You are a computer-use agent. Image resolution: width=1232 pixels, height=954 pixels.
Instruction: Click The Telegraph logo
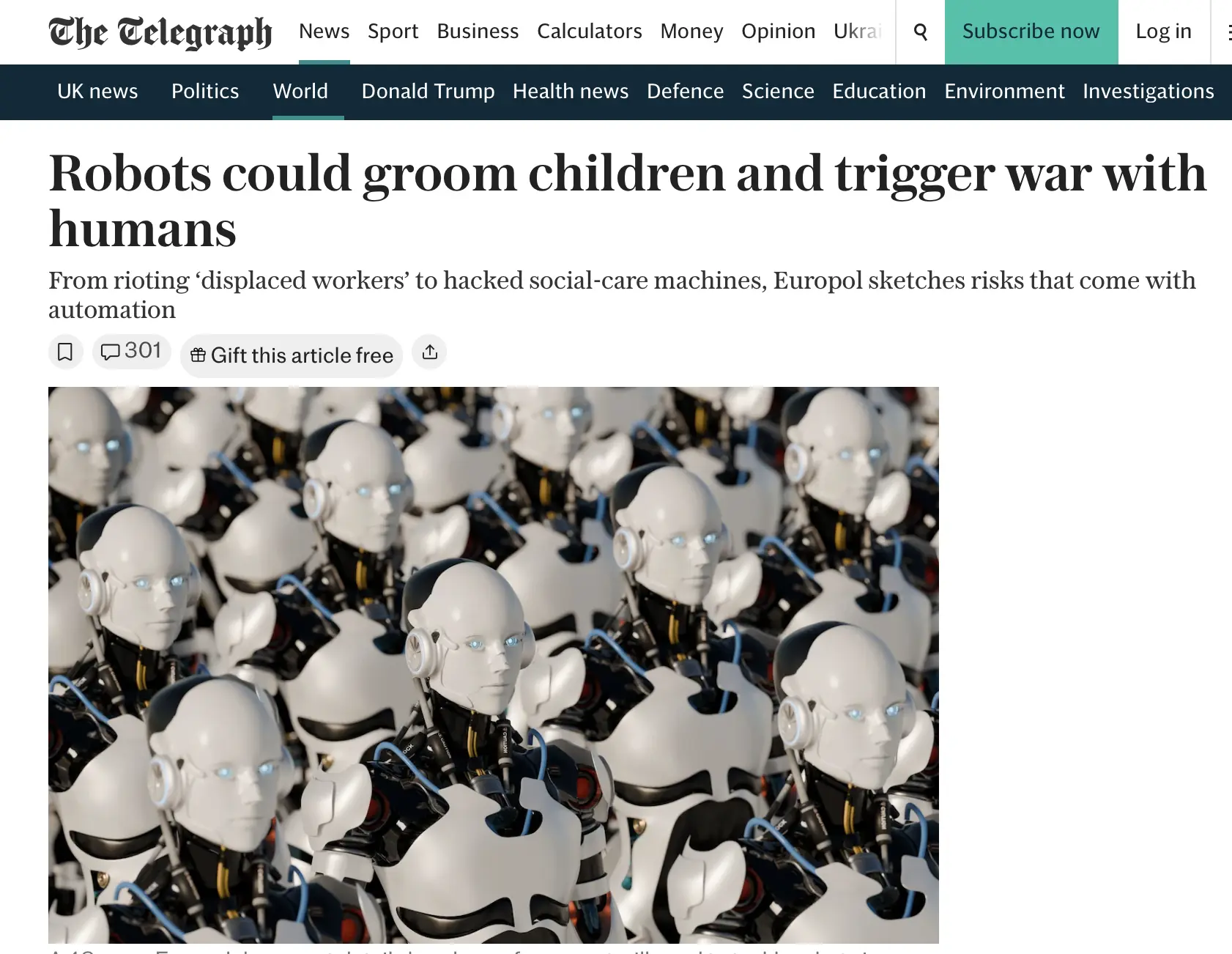(160, 32)
